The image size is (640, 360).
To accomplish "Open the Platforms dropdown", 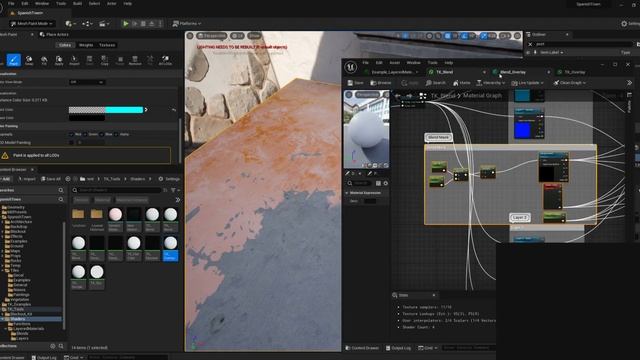I will [x=187, y=24].
